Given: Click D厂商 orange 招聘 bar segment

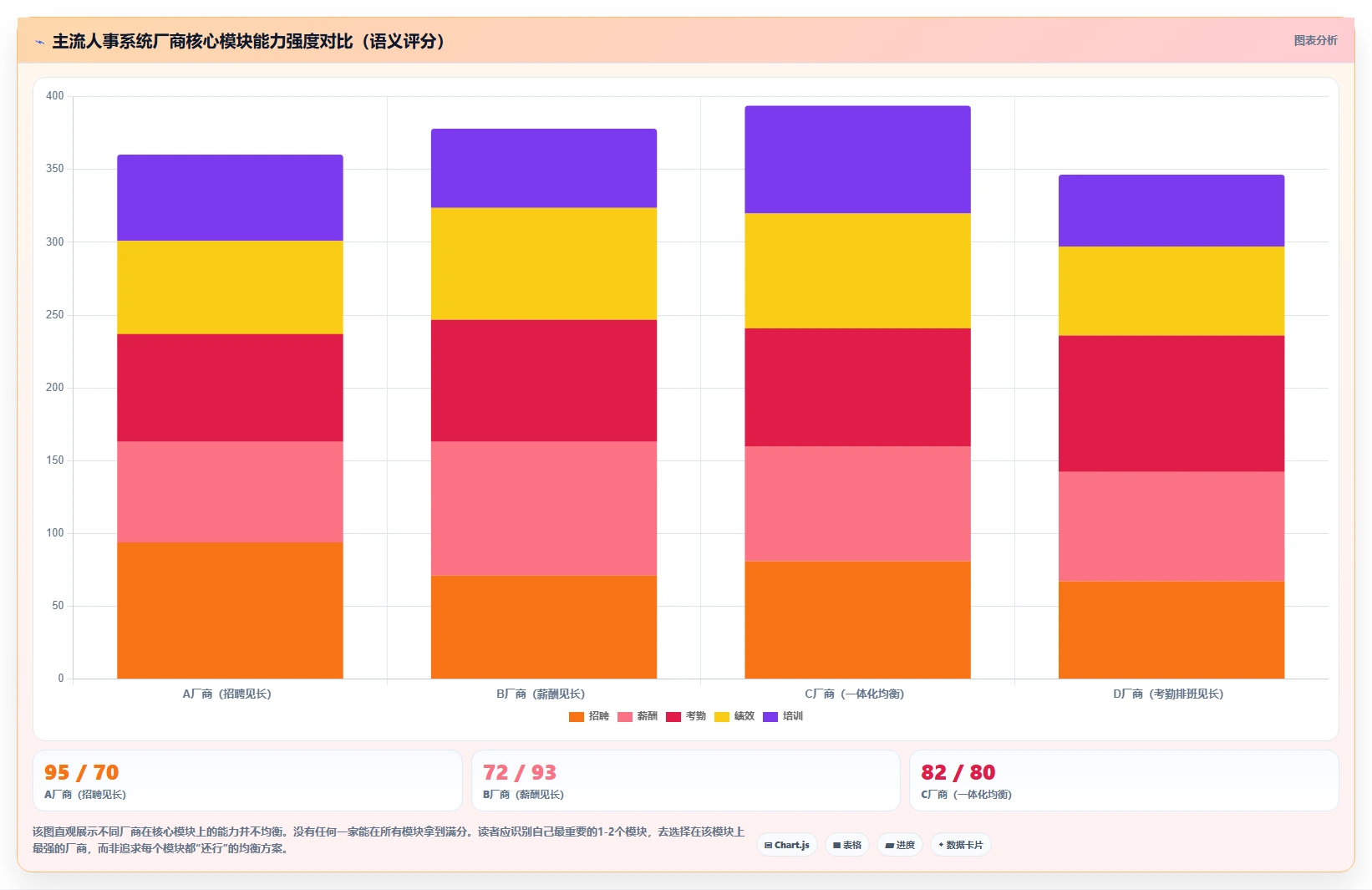Looking at the screenshot, I should click(1171, 630).
